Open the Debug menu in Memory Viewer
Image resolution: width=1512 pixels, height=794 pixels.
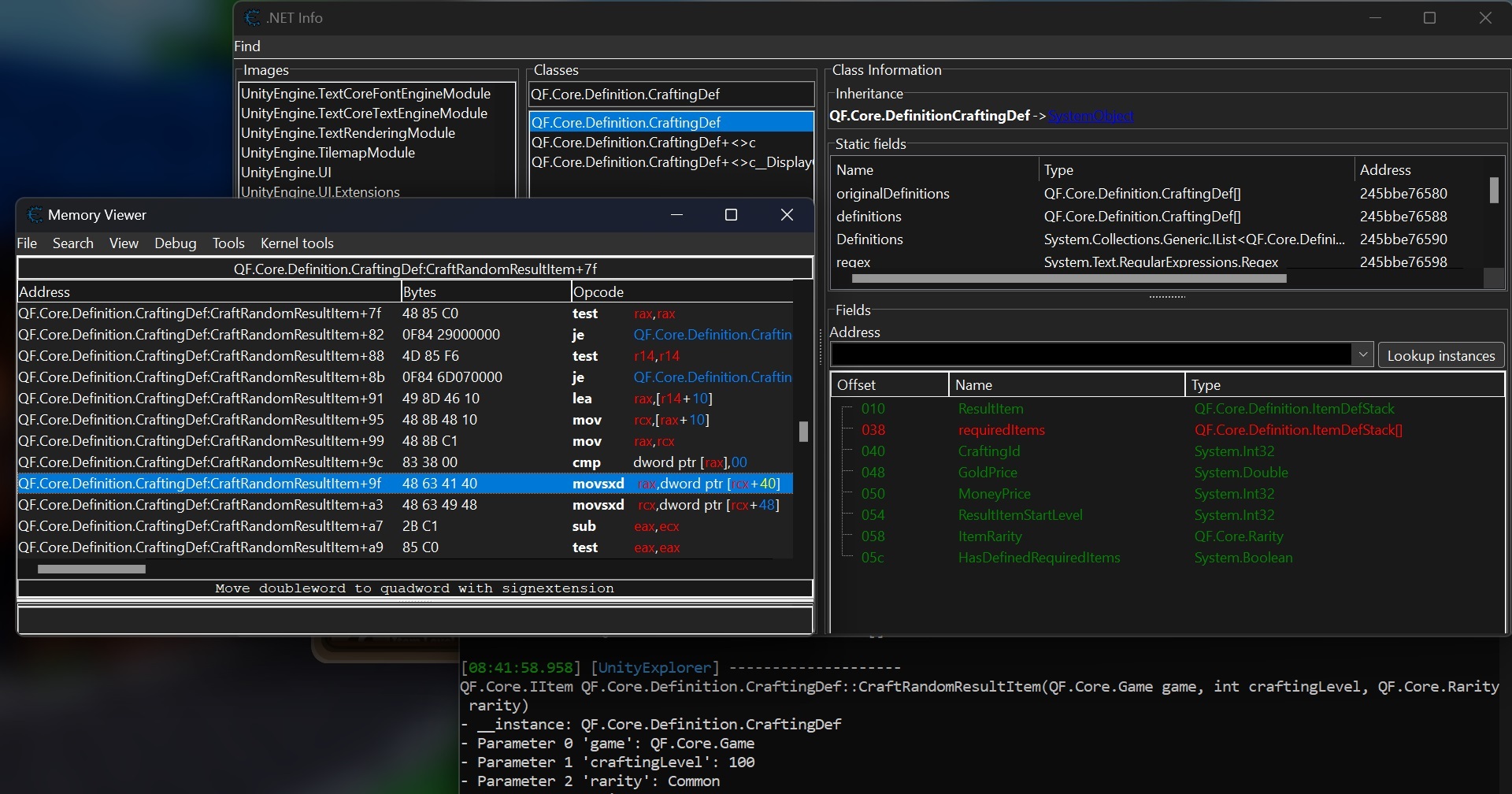176,243
